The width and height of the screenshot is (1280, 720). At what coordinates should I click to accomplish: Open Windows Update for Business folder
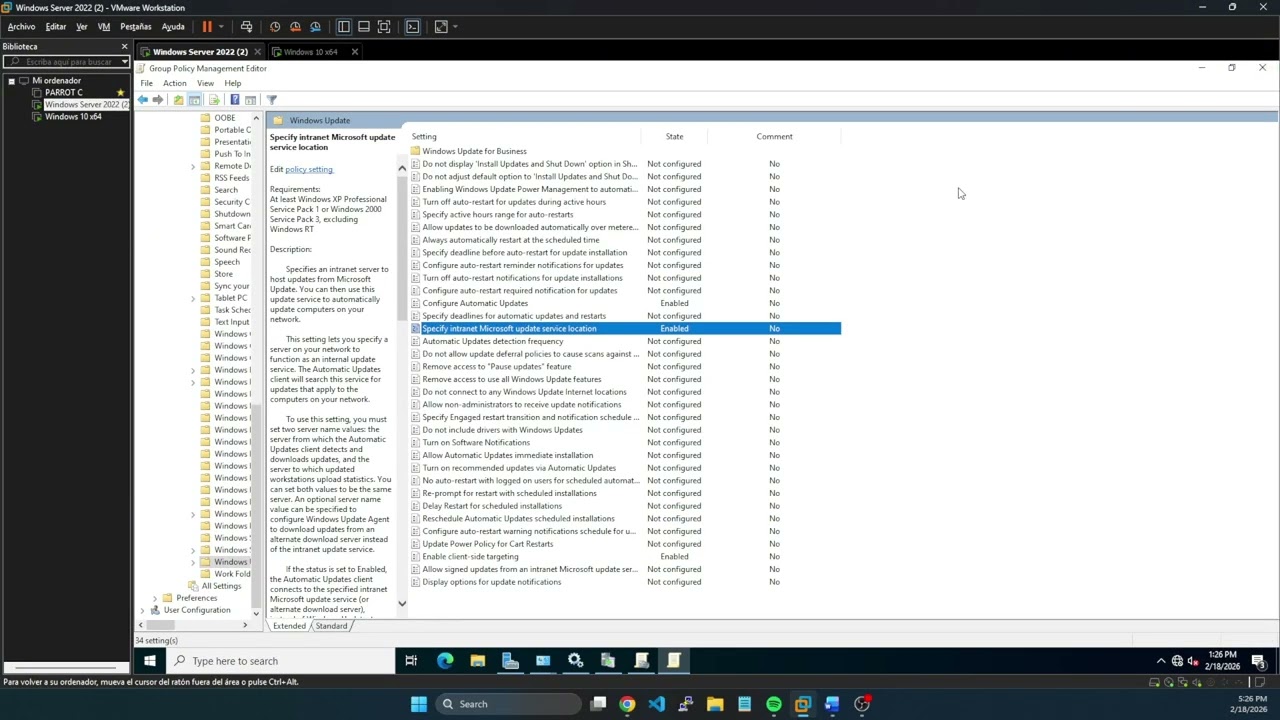pos(474,151)
